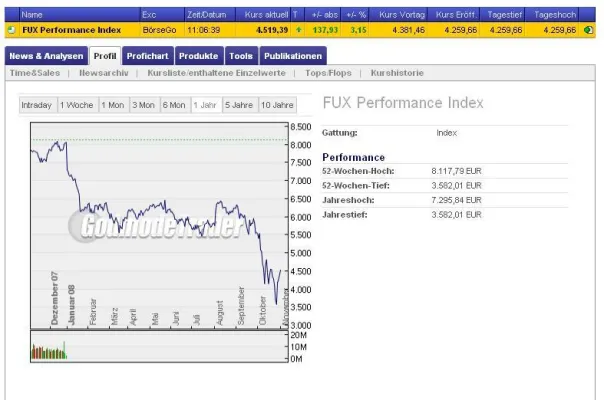The height and width of the screenshot is (400, 604).
Task: Open the Newsarchiv link
Action: [x=105, y=74]
